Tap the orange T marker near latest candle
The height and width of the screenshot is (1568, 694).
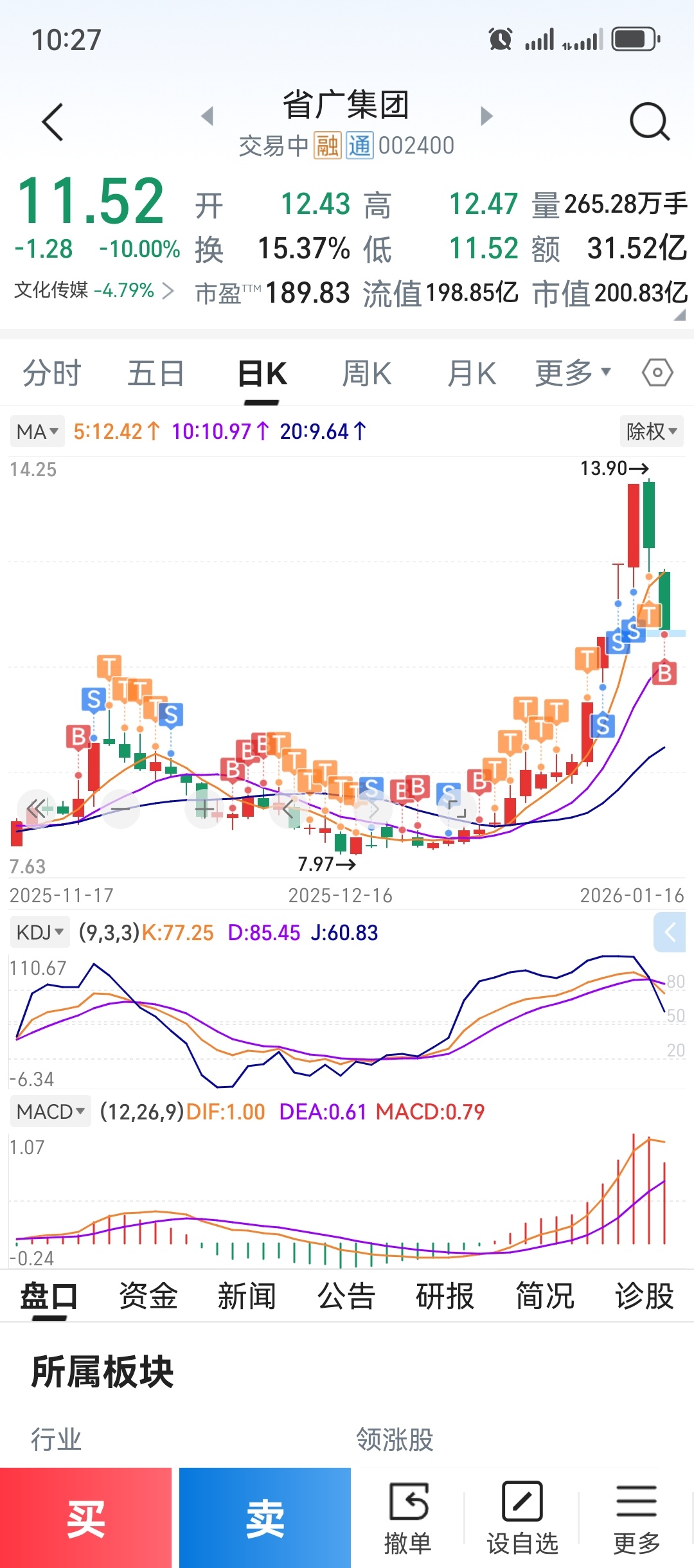pyautogui.click(x=649, y=615)
